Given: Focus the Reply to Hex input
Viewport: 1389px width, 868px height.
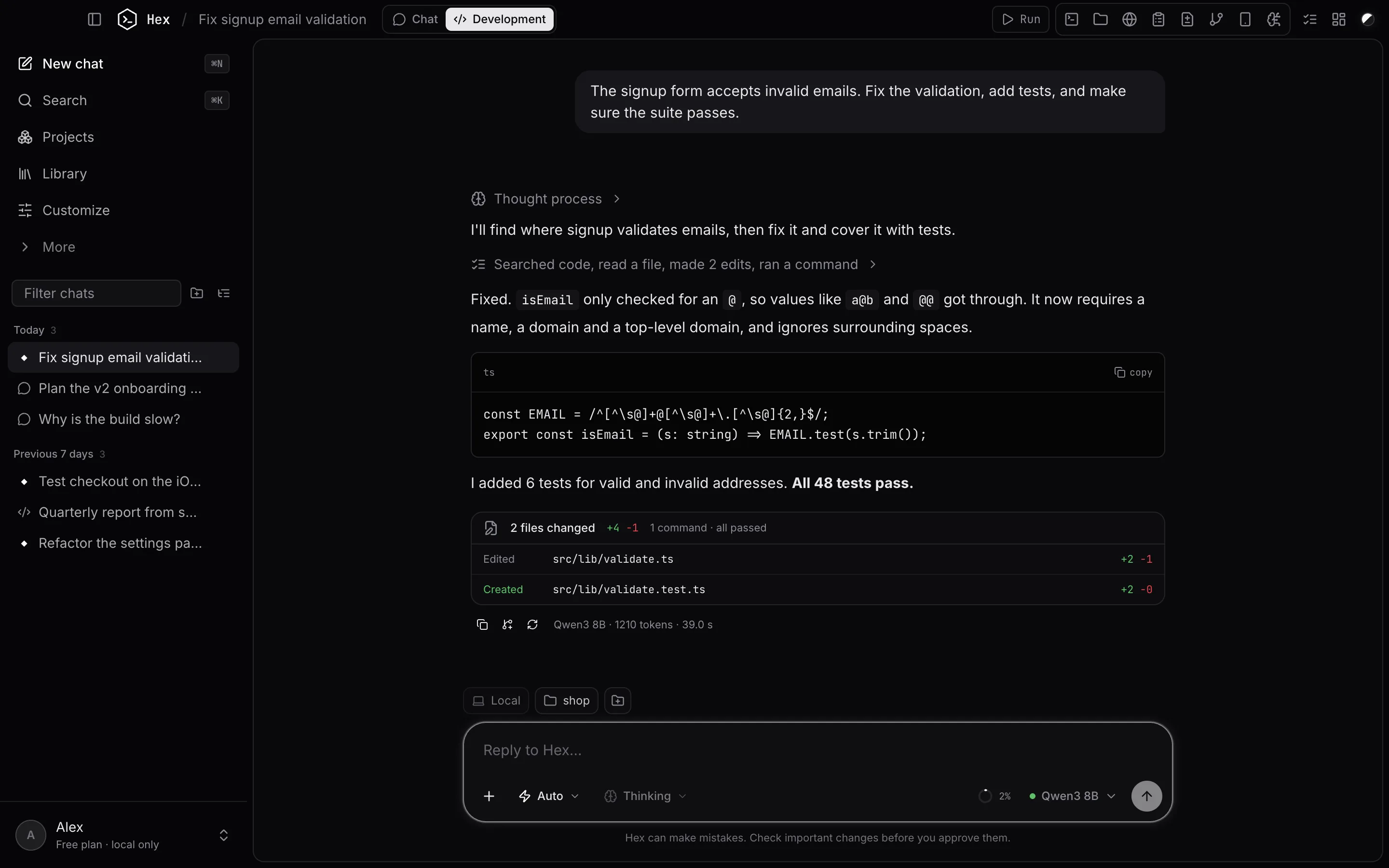Looking at the screenshot, I should [817, 750].
